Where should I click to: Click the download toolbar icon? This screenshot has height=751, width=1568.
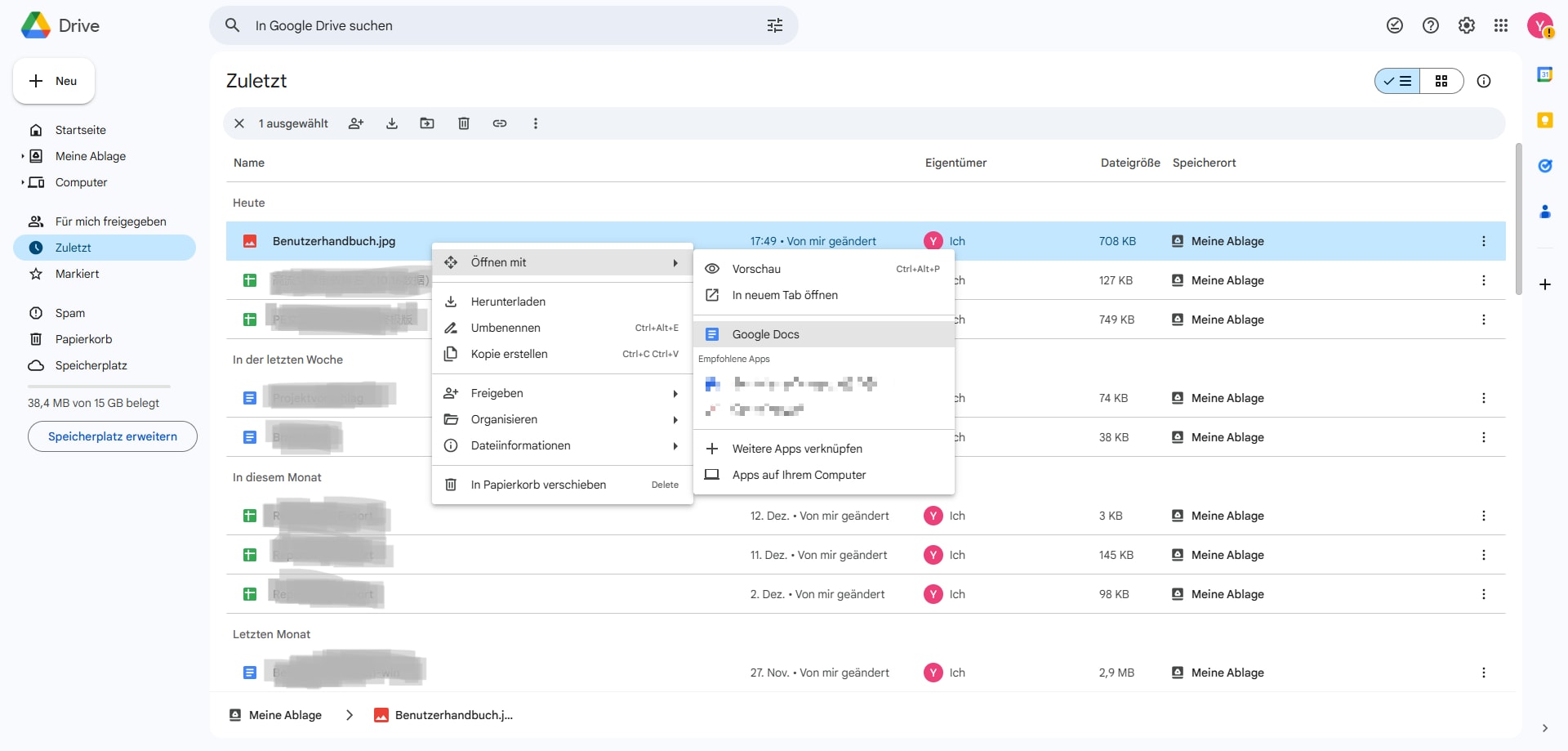(392, 123)
